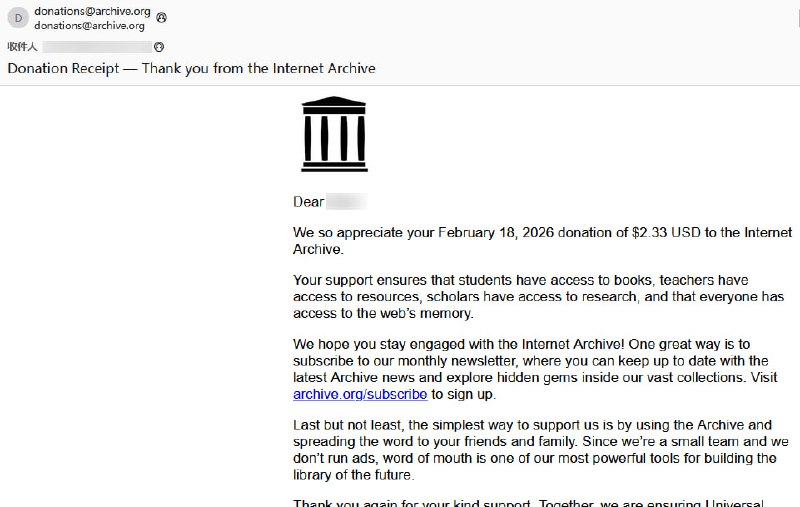Click the line starting 'Thank you again'
This screenshot has height=507, width=800.
(x=528, y=503)
